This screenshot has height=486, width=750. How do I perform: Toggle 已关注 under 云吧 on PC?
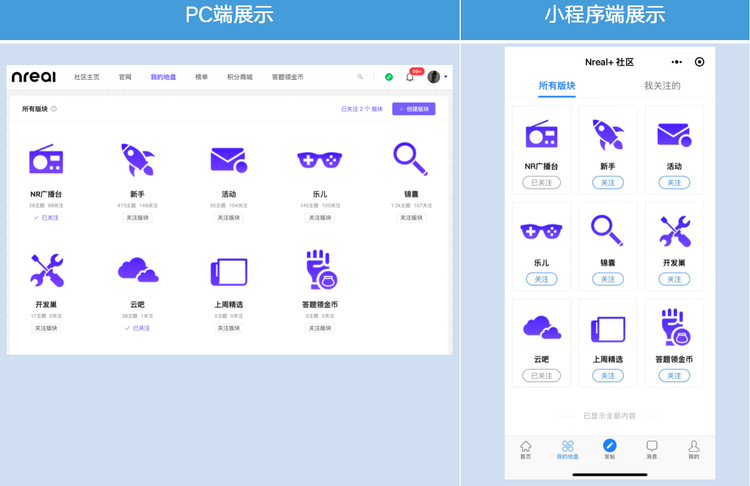point(137,328)
